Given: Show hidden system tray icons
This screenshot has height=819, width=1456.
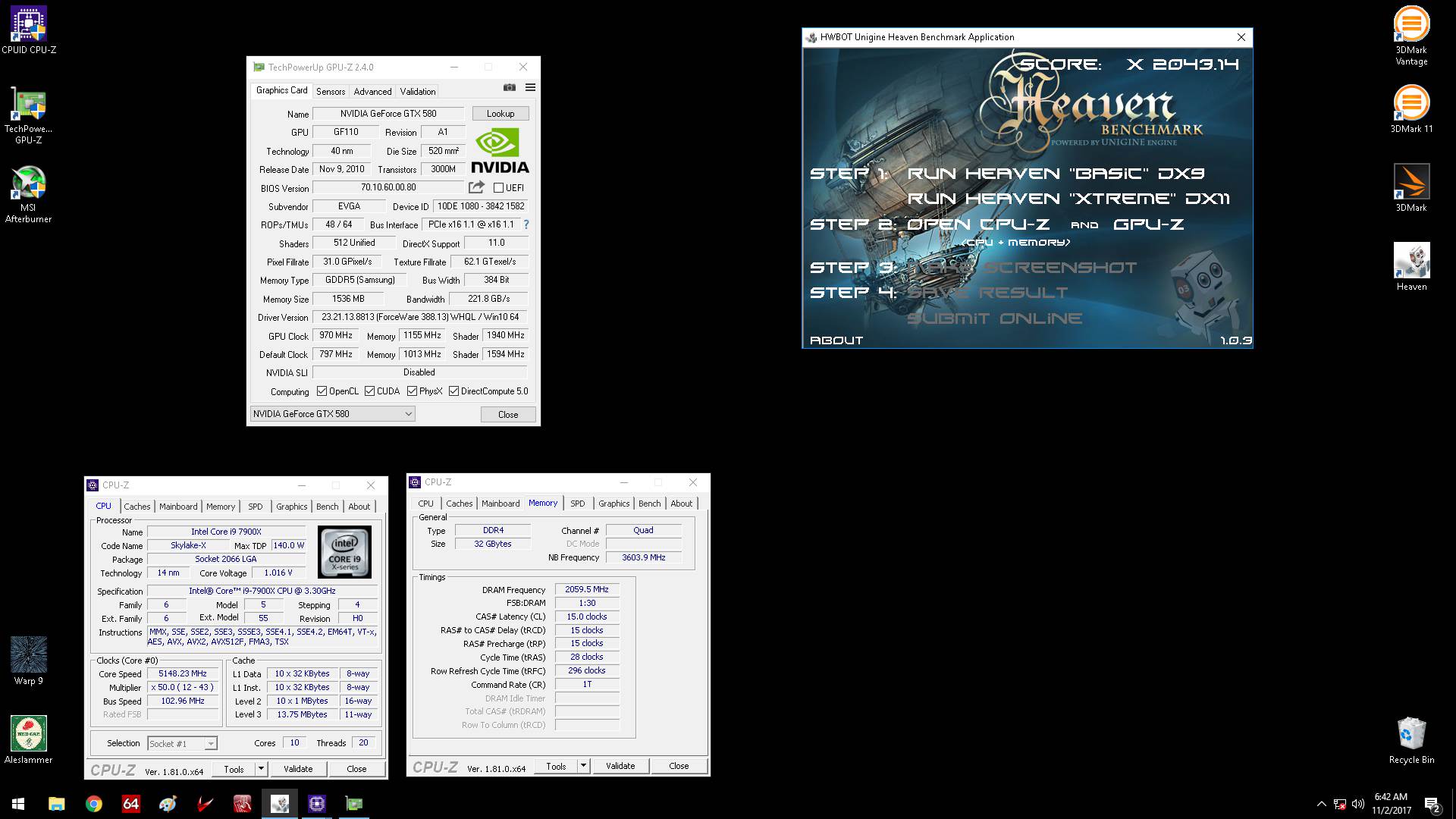Looking at the screenshot, I should [x=1322, y=804].
